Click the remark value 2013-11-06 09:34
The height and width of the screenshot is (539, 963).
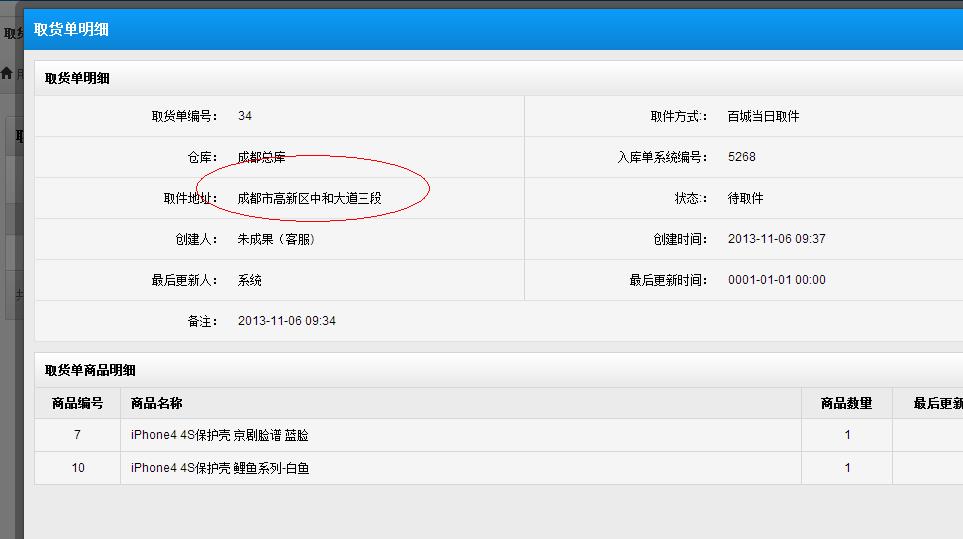click(x=287, y=321)
